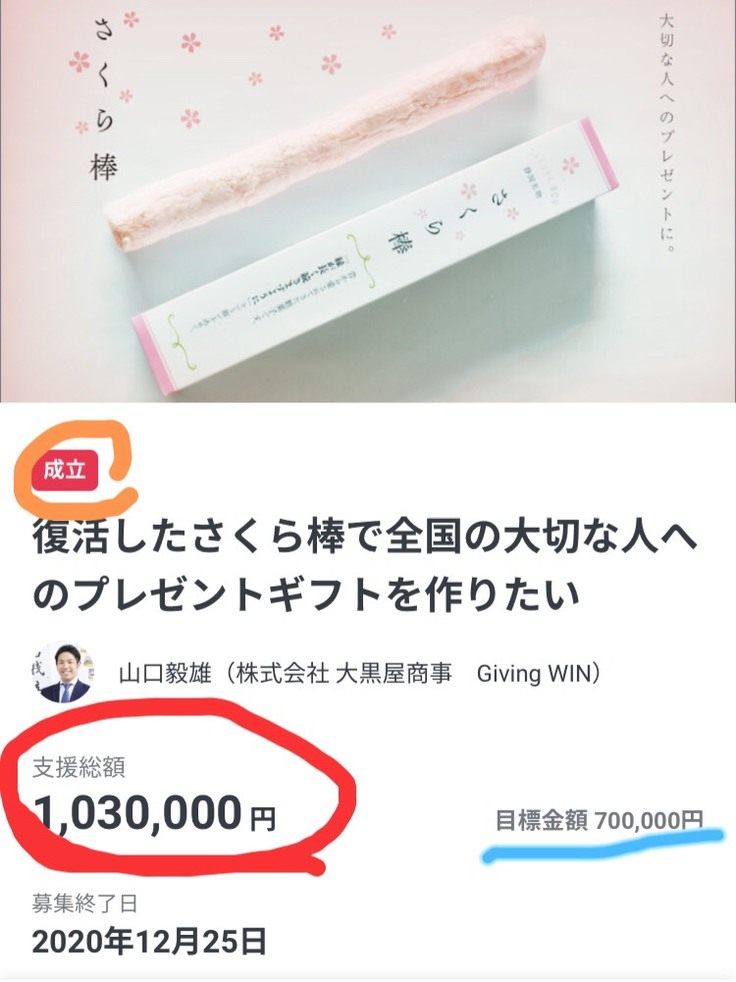
Task: Click the 目標金額 700,000円 goal text
Action: [x=599, y=820]
